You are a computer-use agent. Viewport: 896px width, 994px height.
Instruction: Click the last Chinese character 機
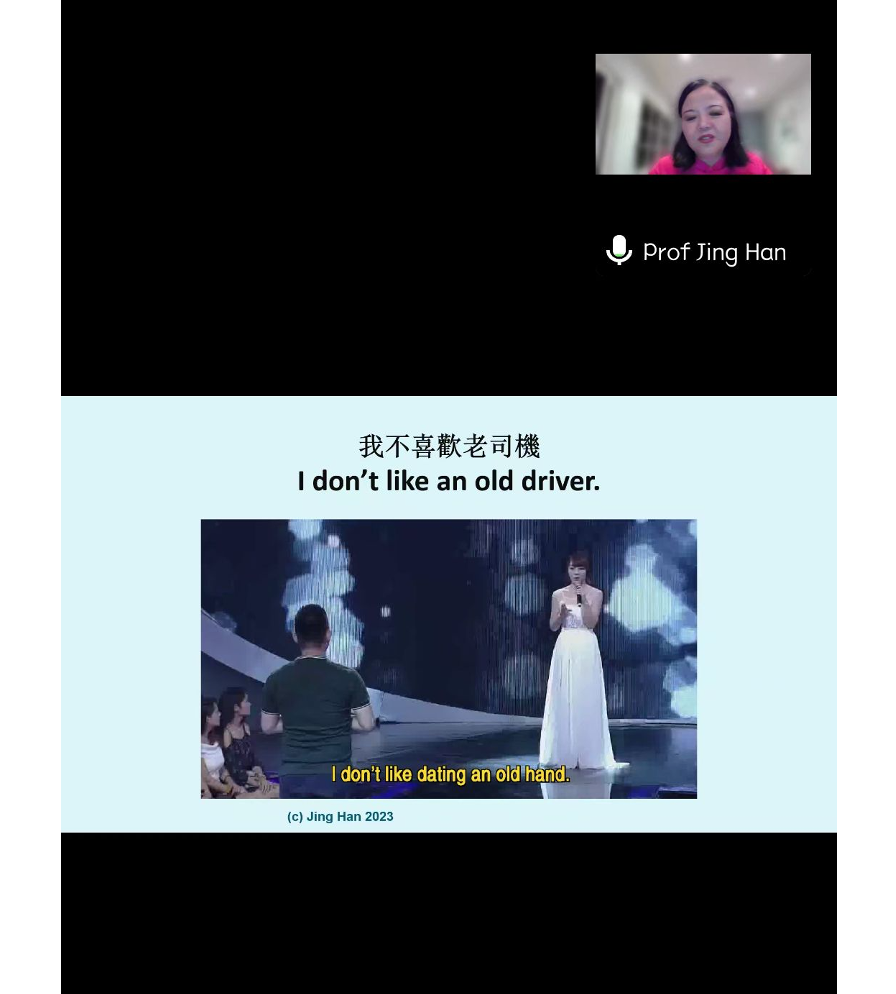(527, 446)
